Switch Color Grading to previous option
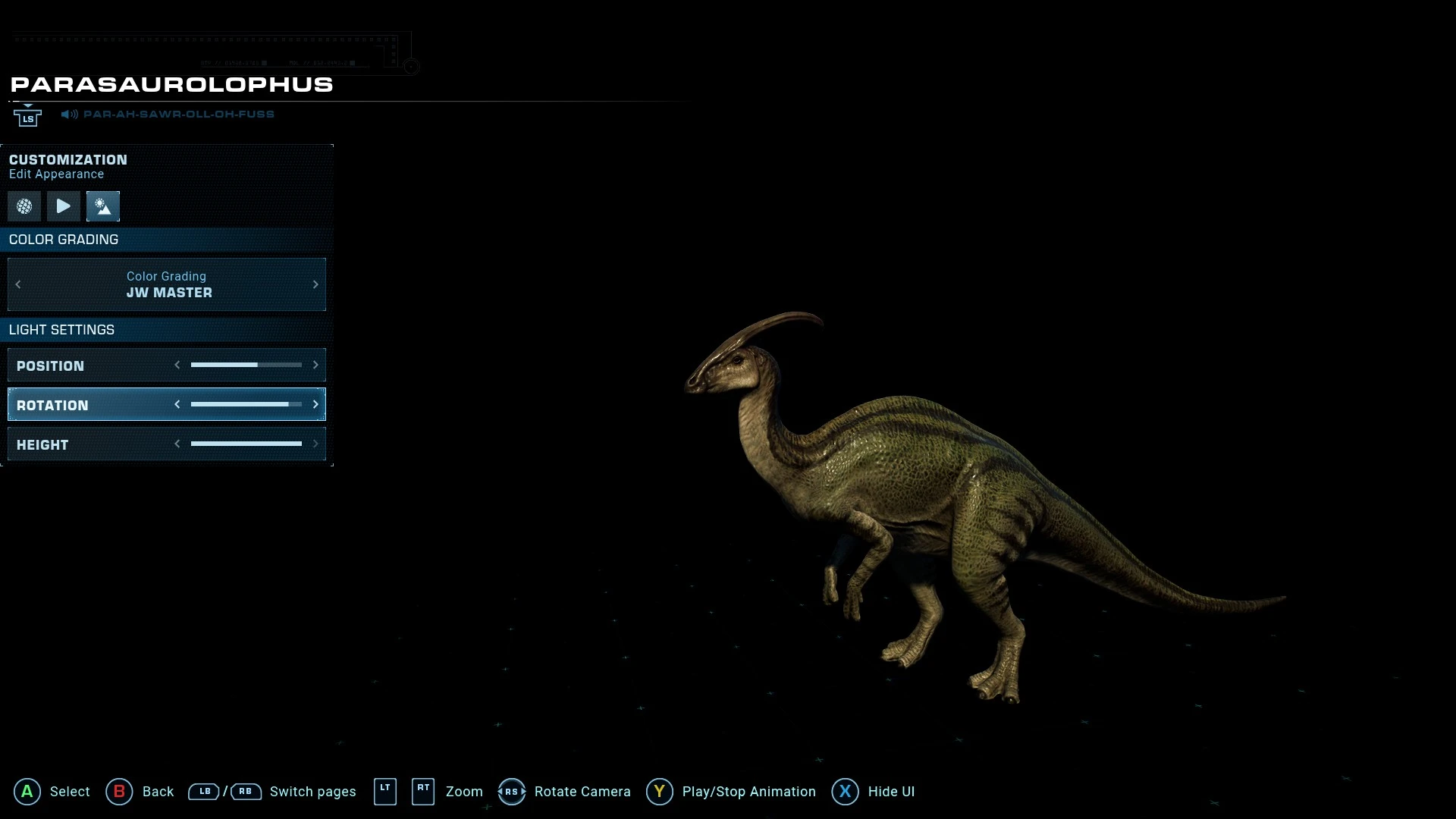The height and width of the screenshot is (819, 1456). [18, 284]
